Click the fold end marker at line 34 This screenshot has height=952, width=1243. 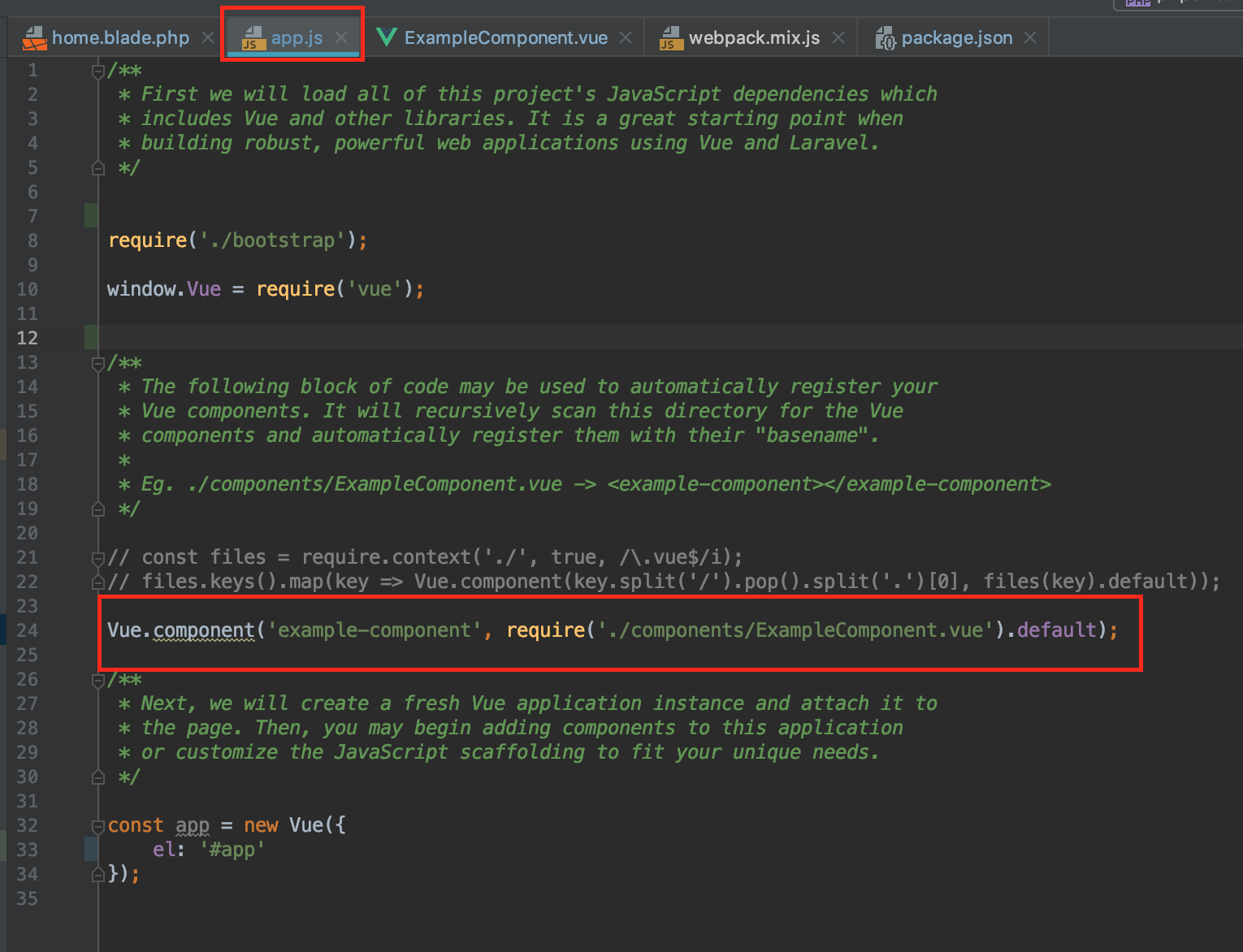(98, 875)
